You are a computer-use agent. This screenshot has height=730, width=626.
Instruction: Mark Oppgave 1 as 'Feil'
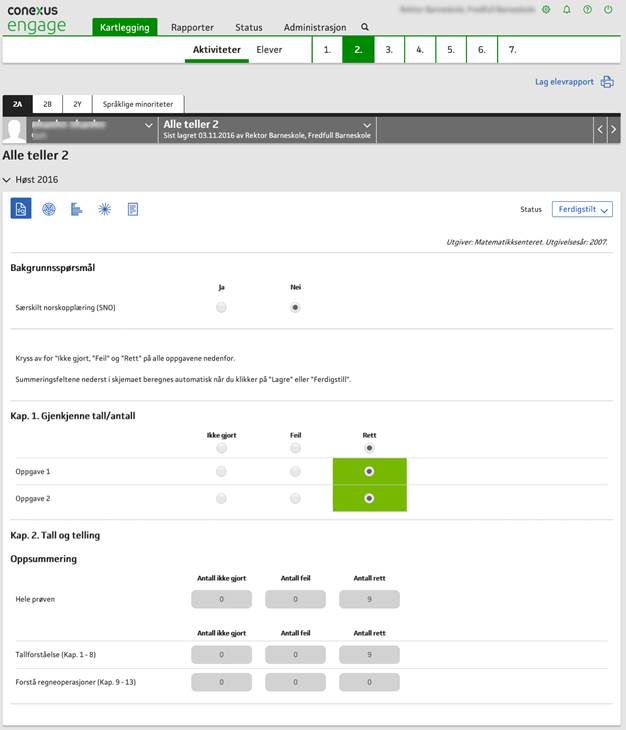(295, 471)
